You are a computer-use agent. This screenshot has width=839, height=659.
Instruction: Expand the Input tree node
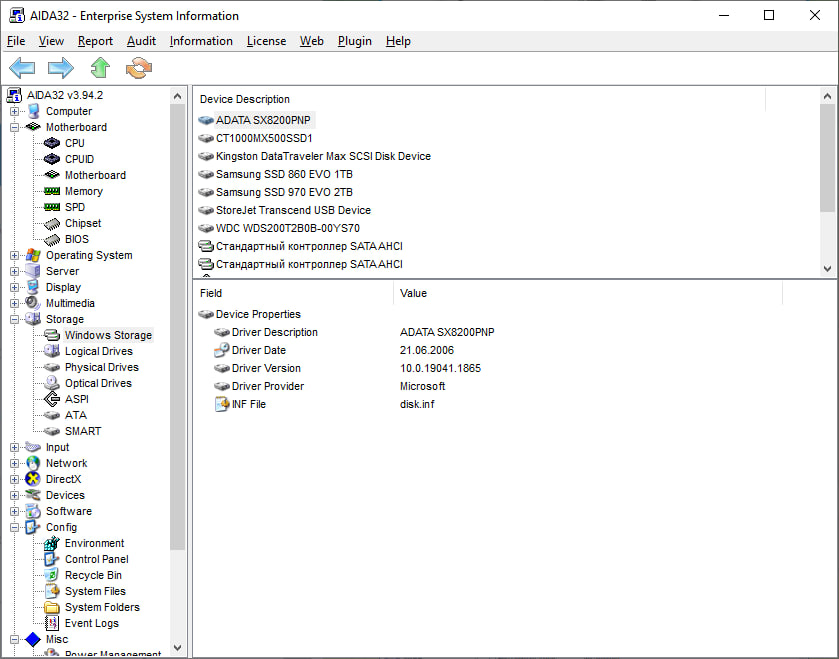pyautogui.click(x=14, y=447)
